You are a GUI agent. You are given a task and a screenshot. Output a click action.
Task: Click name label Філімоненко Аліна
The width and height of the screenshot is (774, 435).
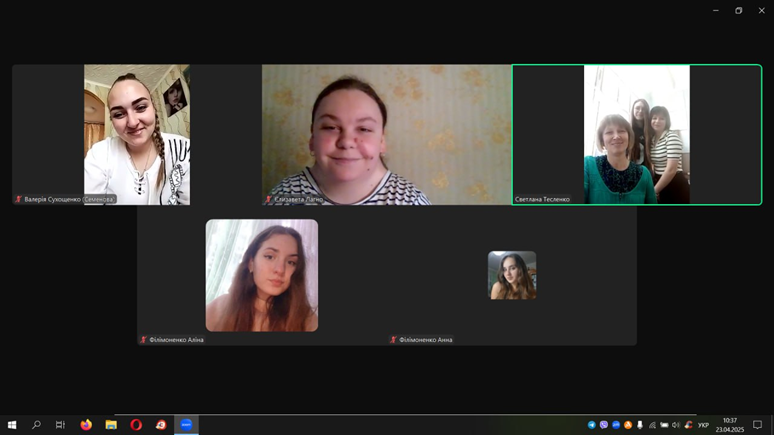coord(176,340)
